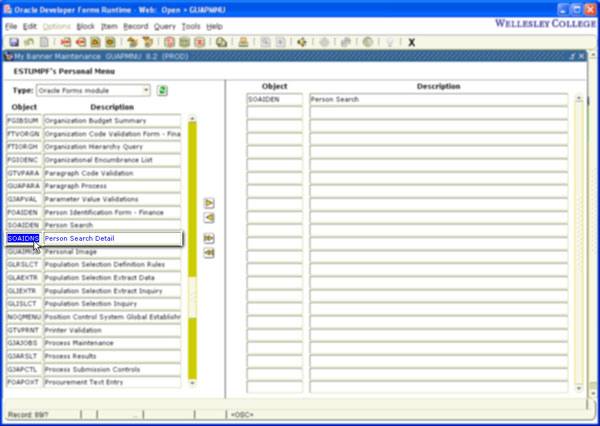
Task: Click the Remove Selection left-arrow button
Action: point(209,217)
